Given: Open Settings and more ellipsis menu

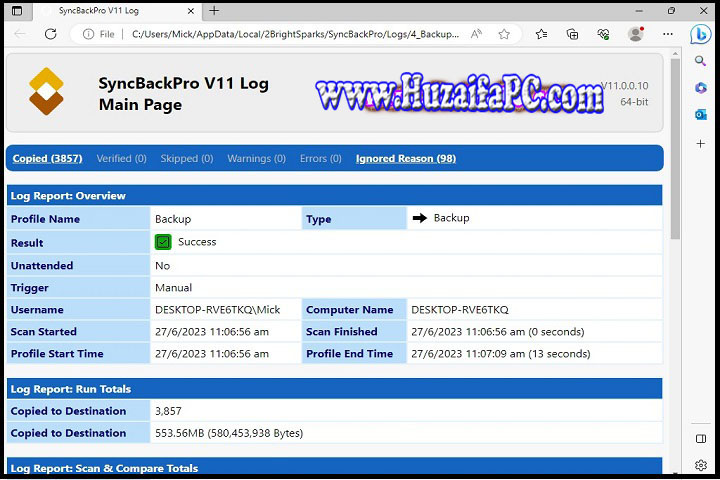Looking at the screenshot, I should 668,34.
